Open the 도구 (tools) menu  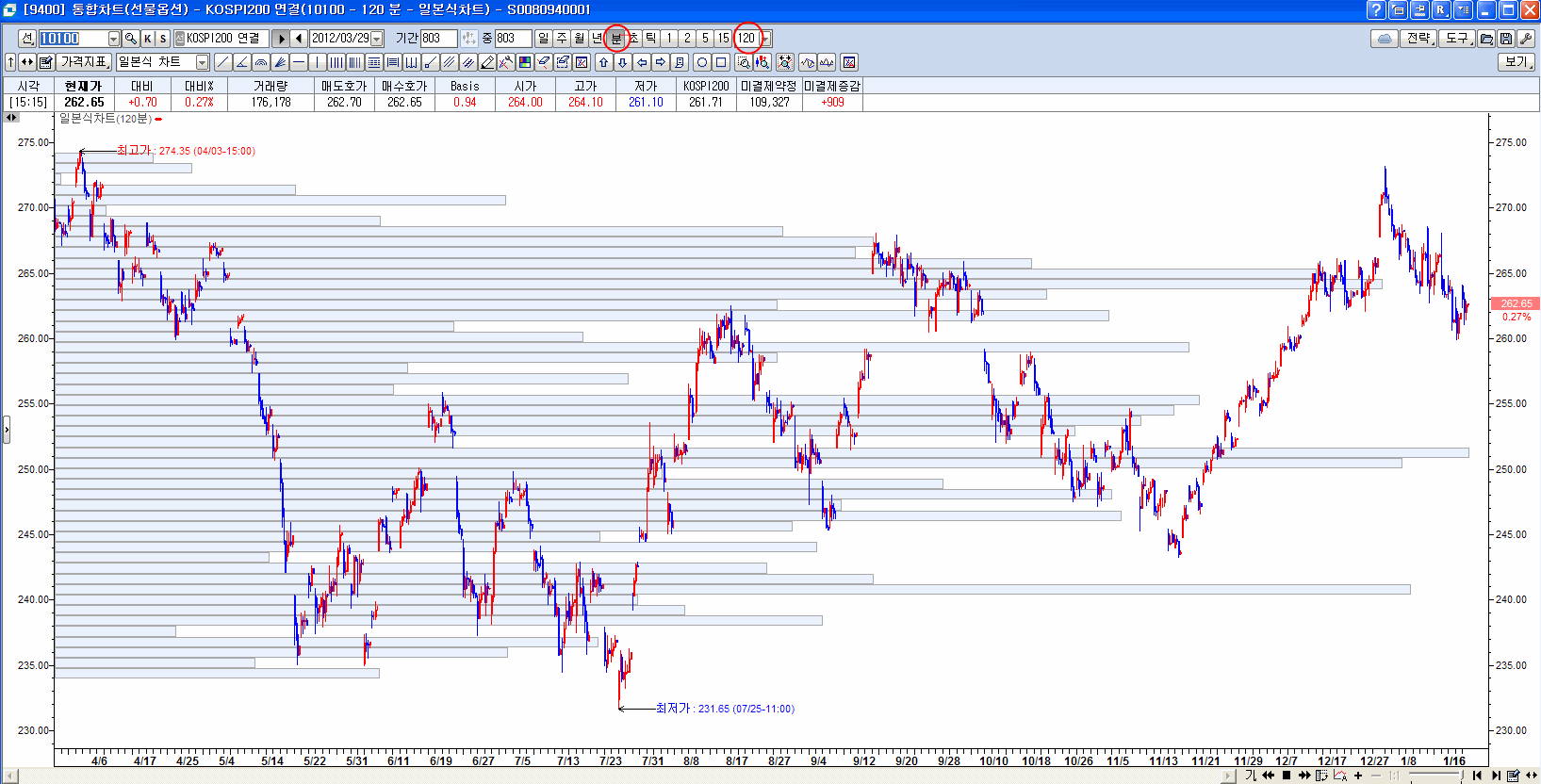pyautogui.click(x=1457, y=39)
